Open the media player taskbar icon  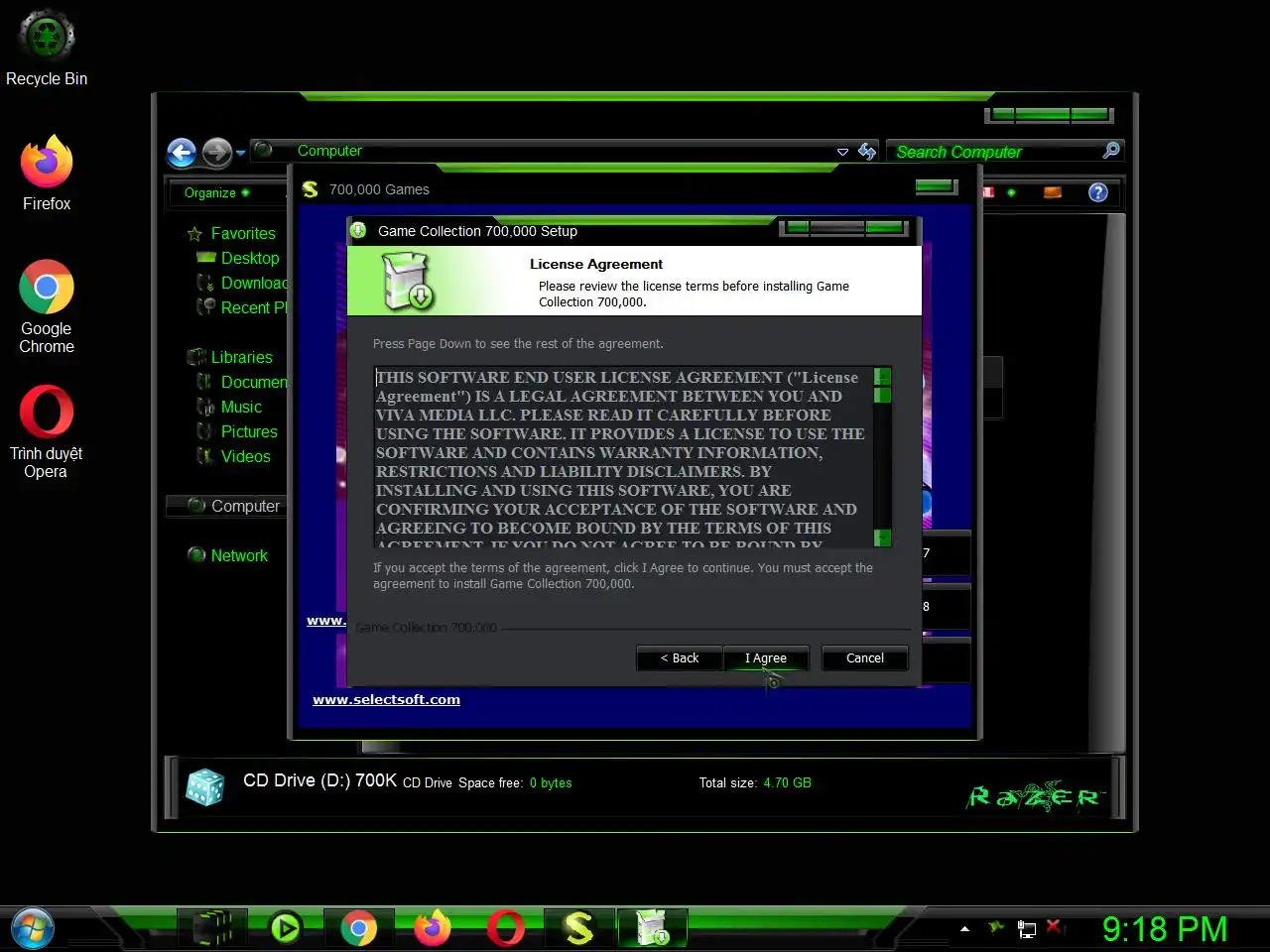tap(286, 929)
